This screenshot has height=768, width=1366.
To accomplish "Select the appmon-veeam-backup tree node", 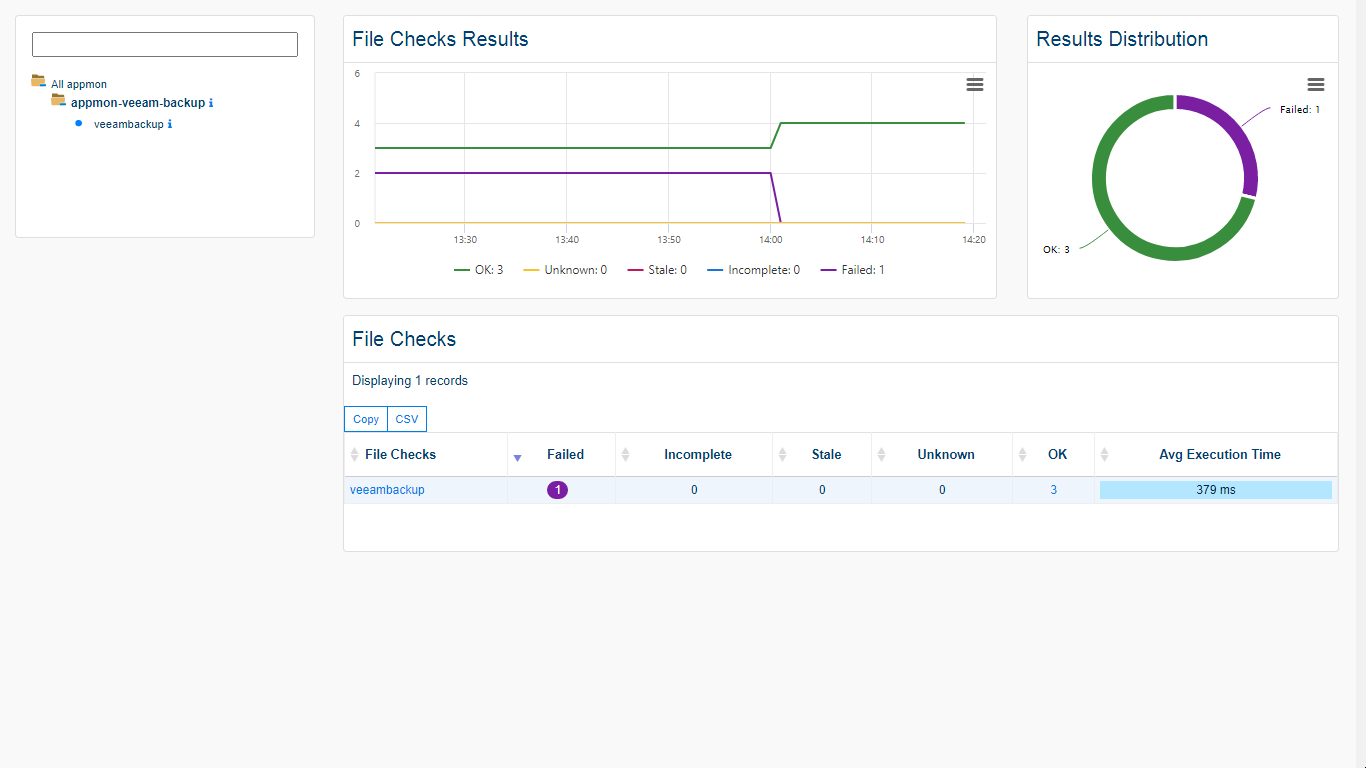I will click(137, 103).
